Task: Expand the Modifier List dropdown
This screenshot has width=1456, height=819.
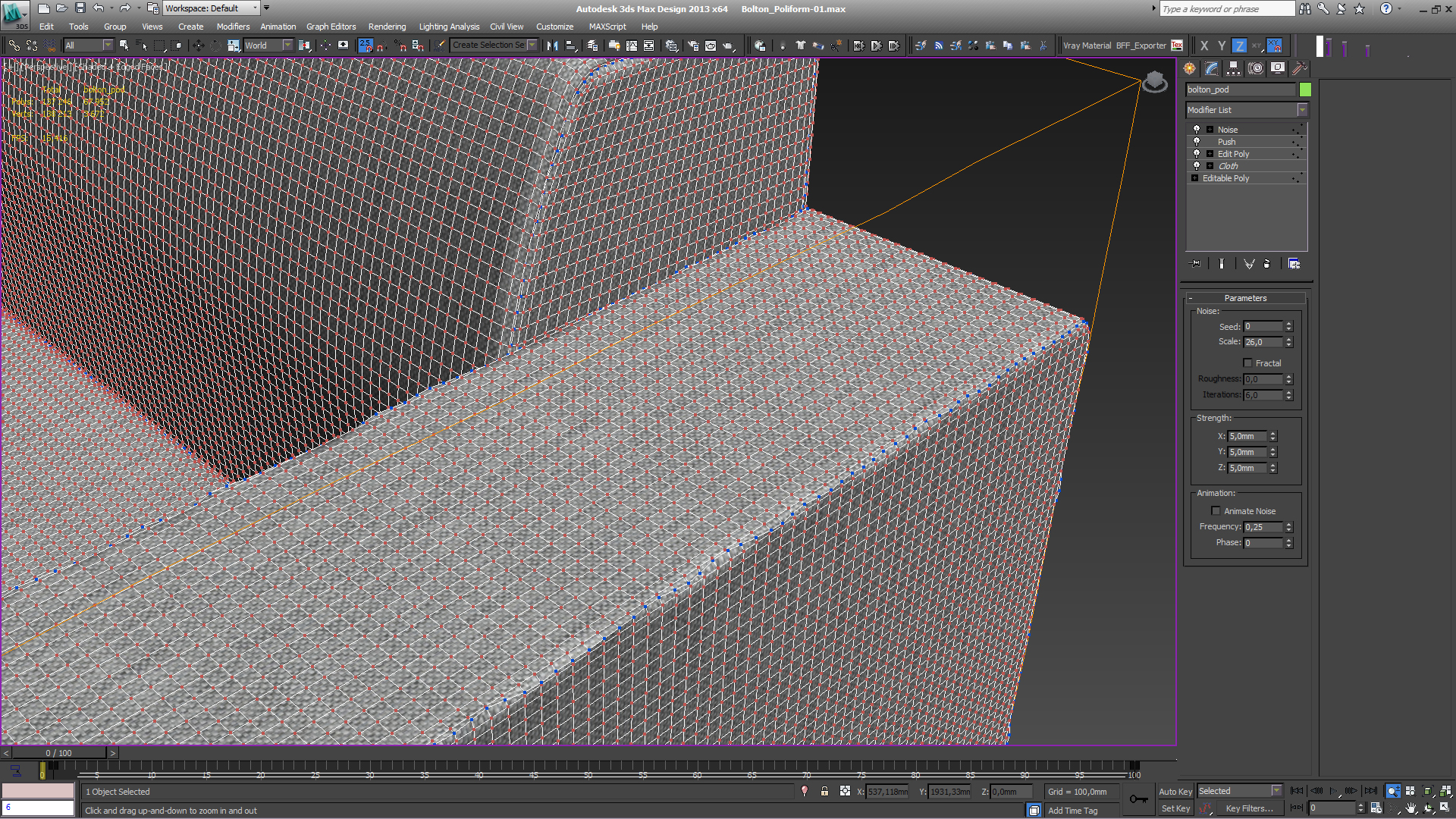Action: [1303, 109]
